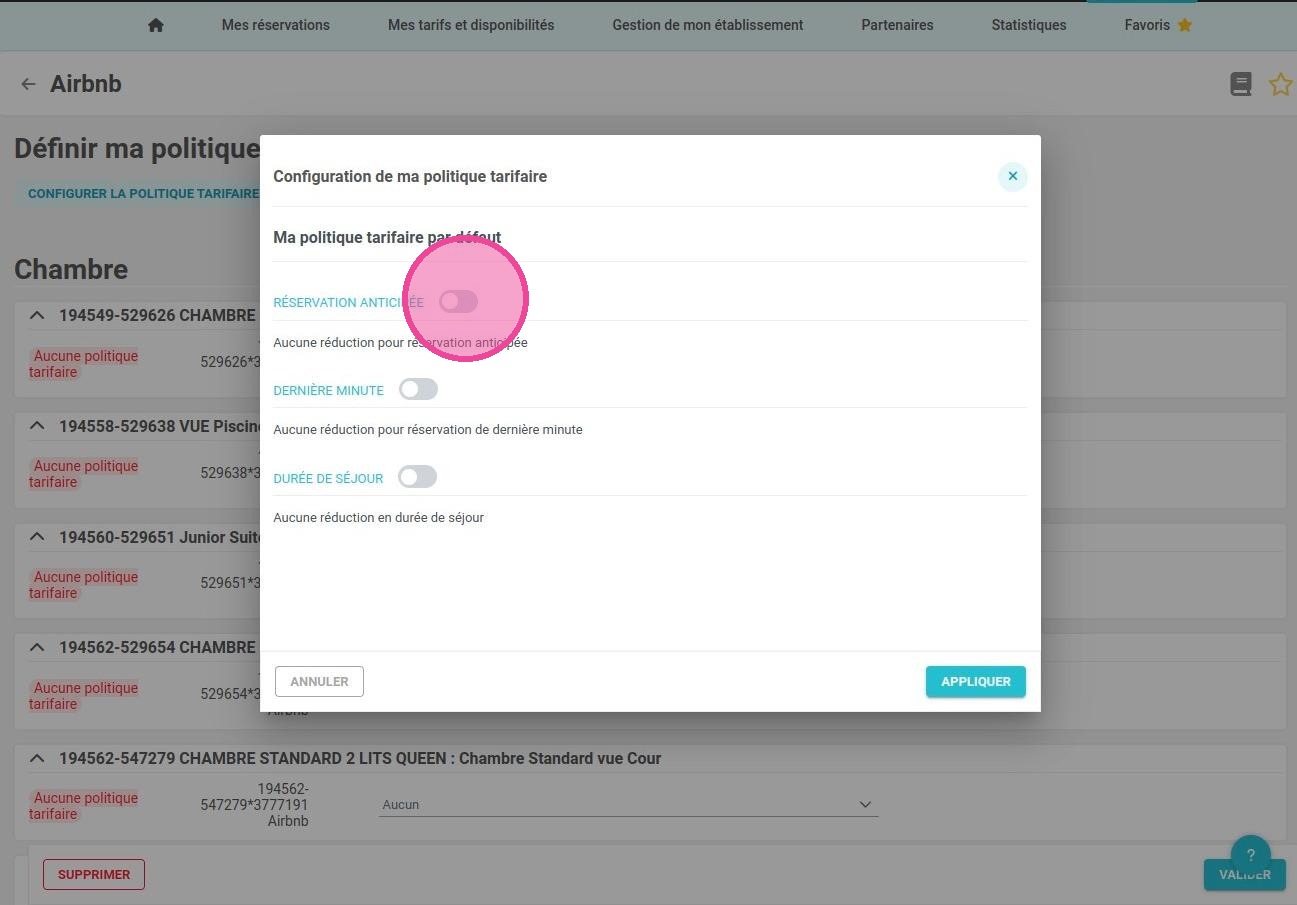This screenshot has height=905, width=1297.
Task: Go to the home icon in navbar
Action: pos(155,25)
